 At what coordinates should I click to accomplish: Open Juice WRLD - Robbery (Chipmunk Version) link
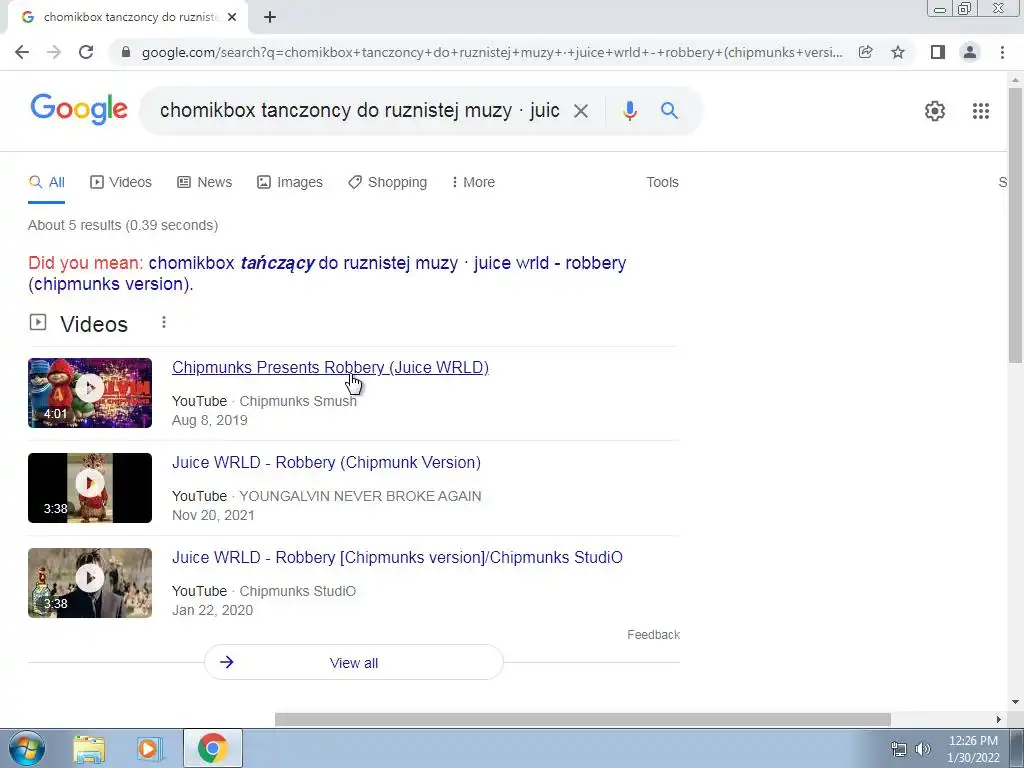tap(326, 462)
